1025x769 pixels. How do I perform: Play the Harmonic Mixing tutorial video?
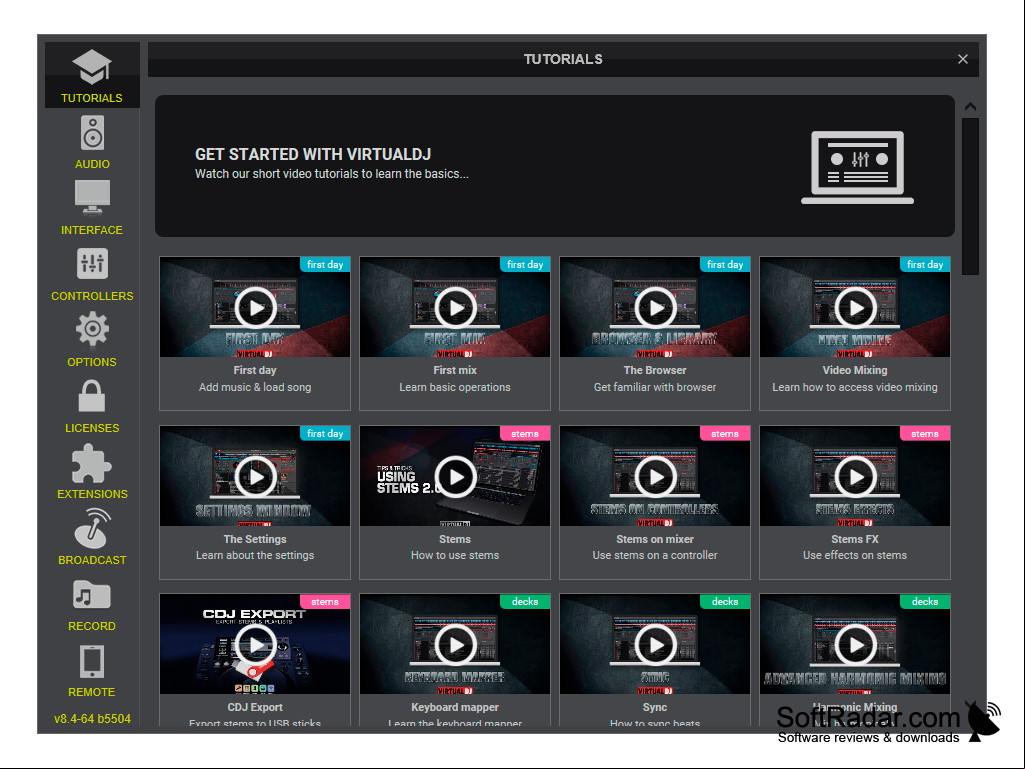coord(855,645)
